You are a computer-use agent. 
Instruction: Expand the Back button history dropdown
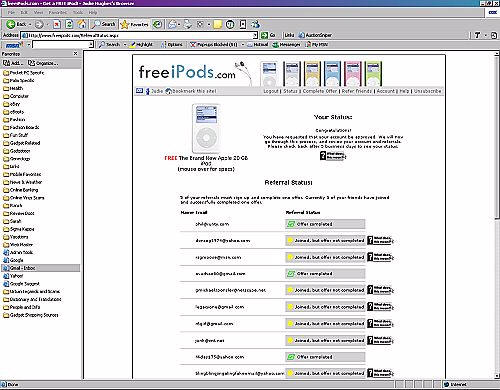[30, 24]
